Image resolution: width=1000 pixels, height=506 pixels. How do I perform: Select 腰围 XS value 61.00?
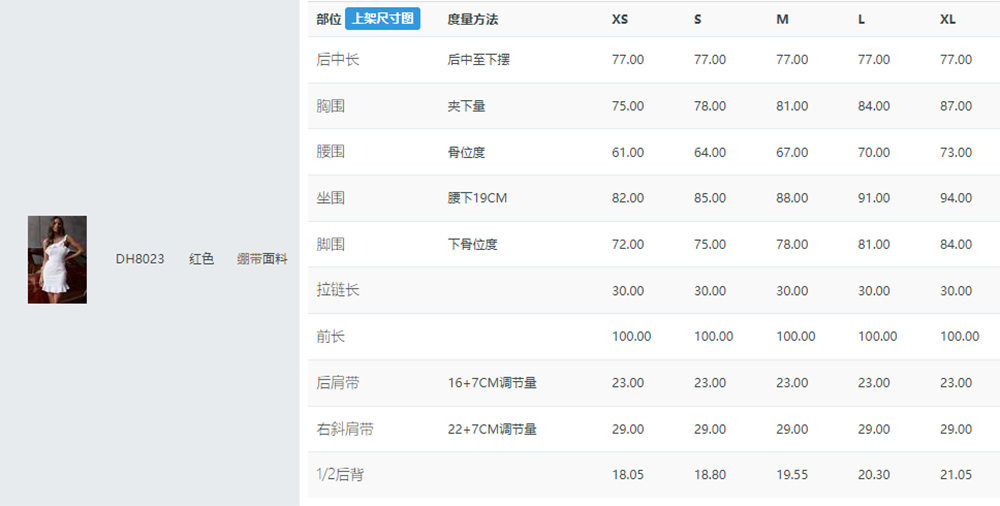(x=628, y=153)
